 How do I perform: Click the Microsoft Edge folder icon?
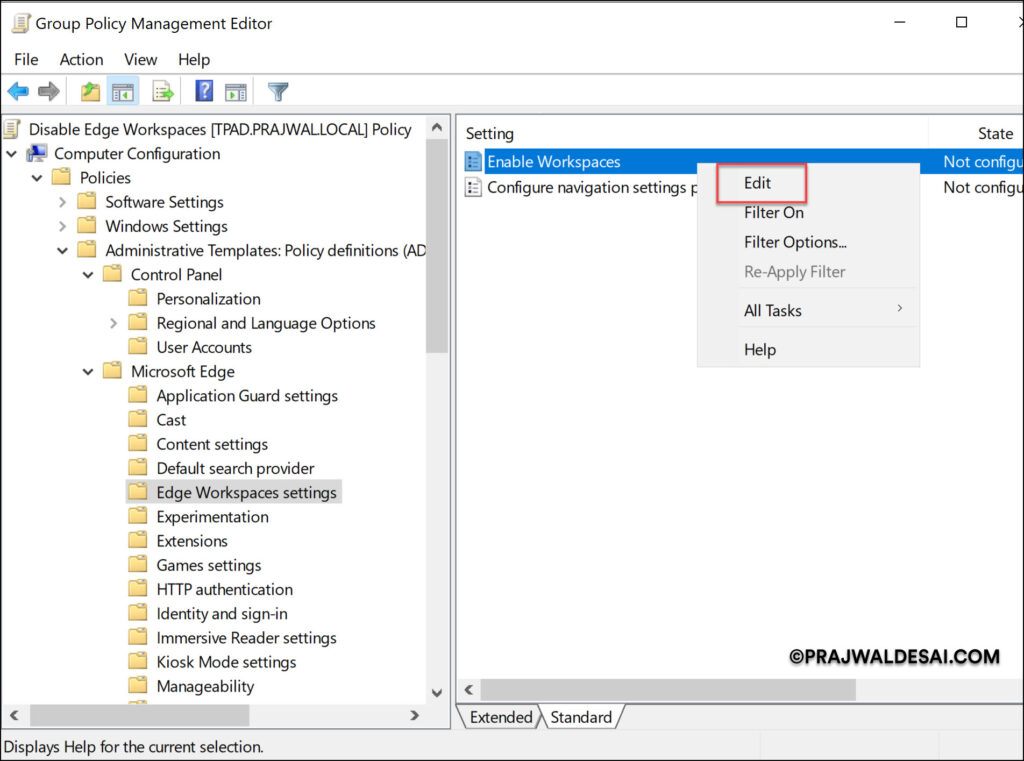(x=112, y=370)
